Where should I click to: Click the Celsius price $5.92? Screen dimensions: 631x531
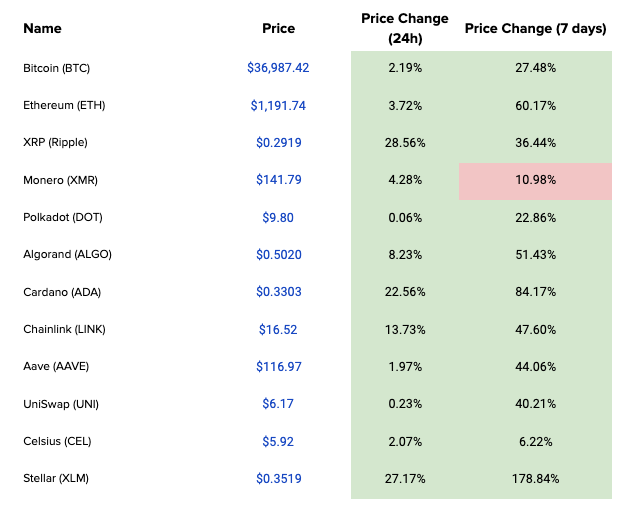click(x=278, y=441)
